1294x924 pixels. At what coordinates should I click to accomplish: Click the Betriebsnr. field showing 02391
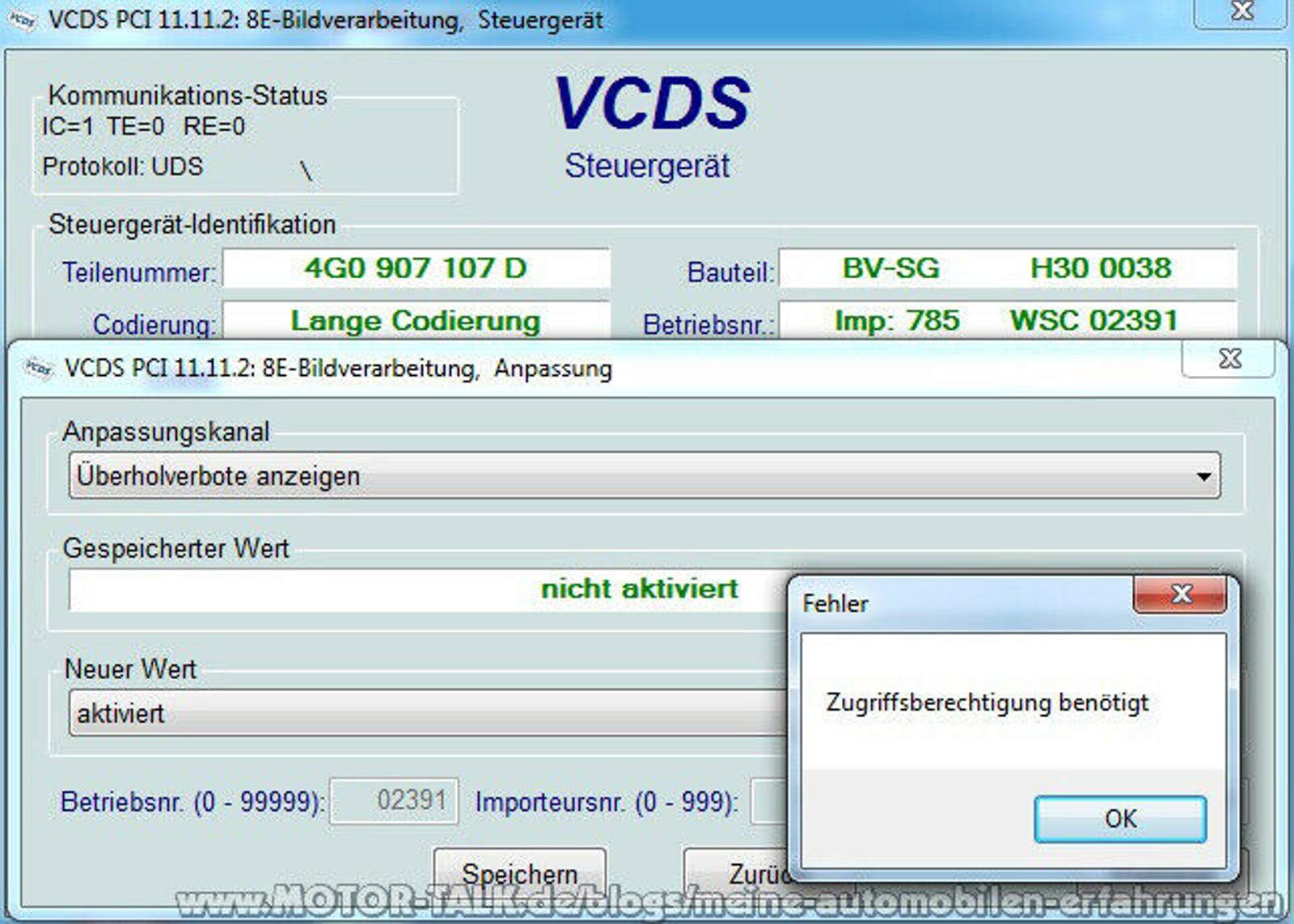click(x=394, y=800)
